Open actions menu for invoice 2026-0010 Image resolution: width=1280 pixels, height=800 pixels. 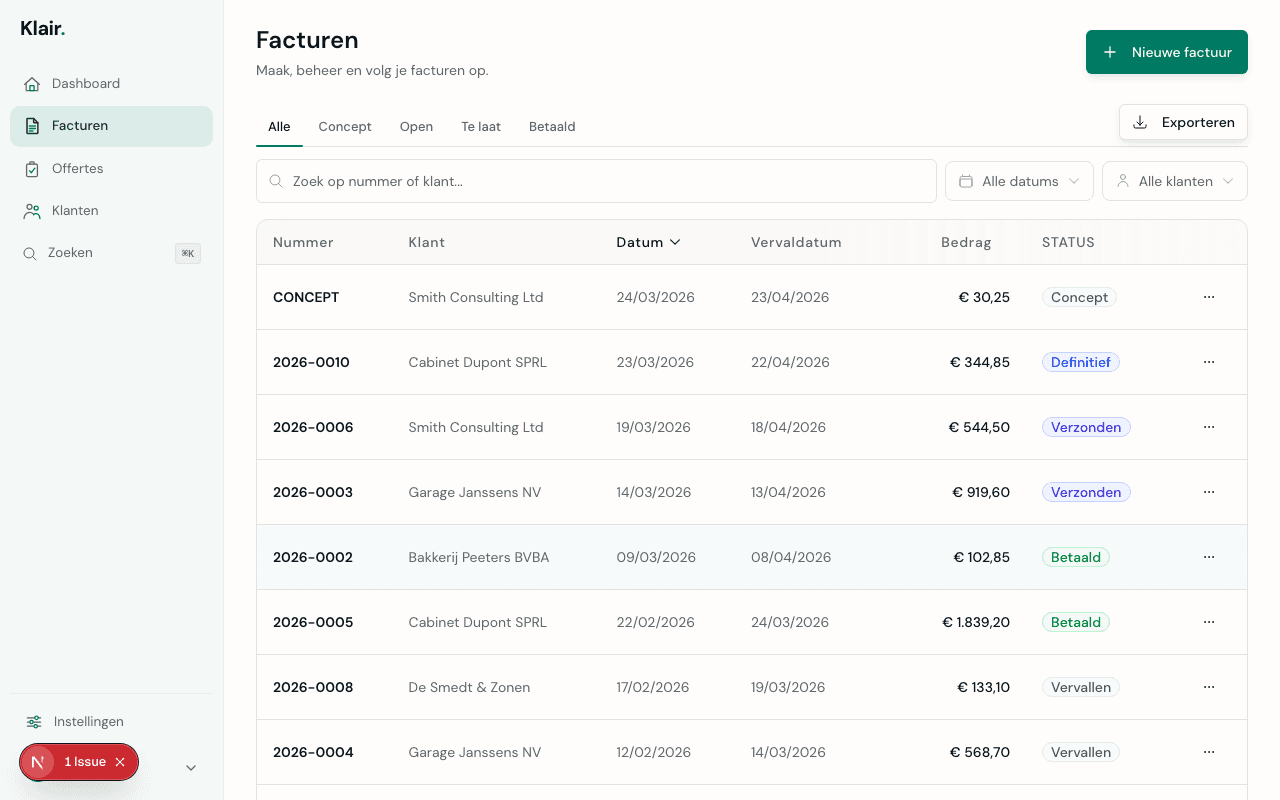1208,362
